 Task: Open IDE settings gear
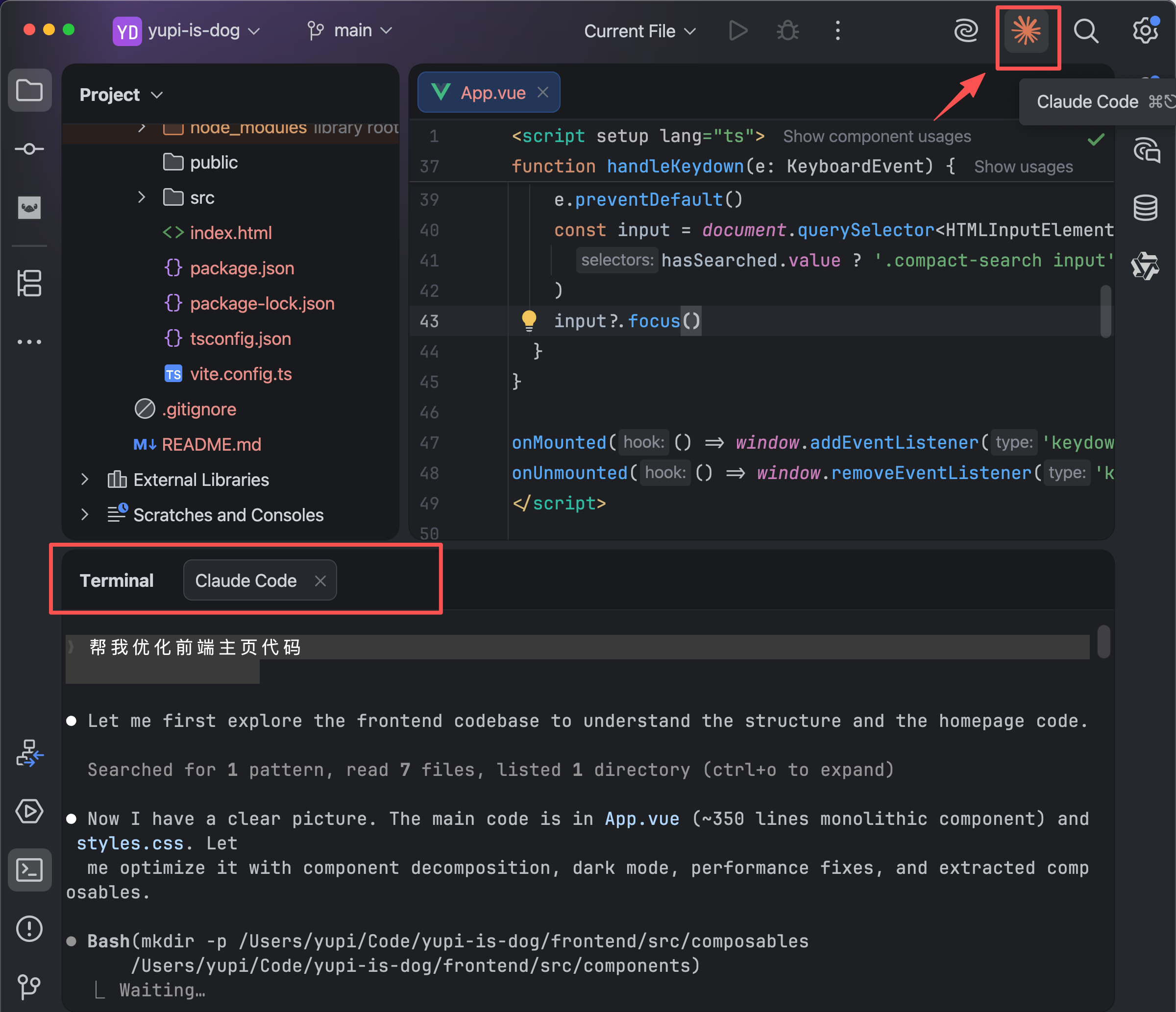pyautogui.click(x=1145, y=29)
